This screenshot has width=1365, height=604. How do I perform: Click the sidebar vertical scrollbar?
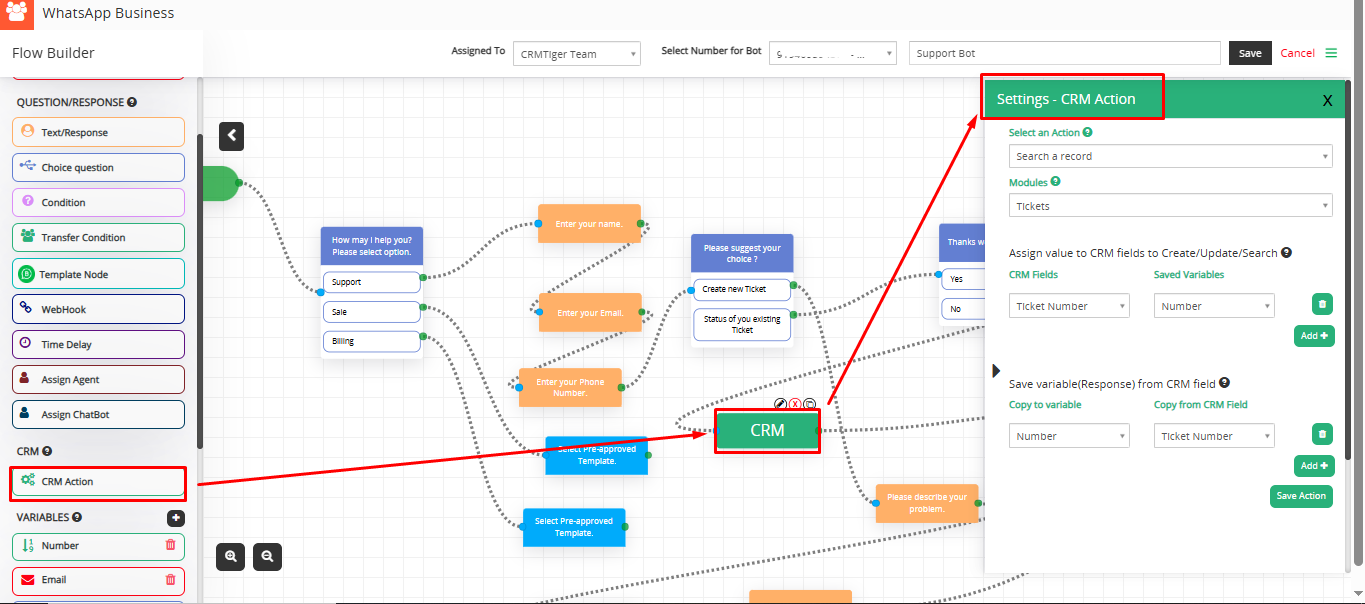coord(200,290)
